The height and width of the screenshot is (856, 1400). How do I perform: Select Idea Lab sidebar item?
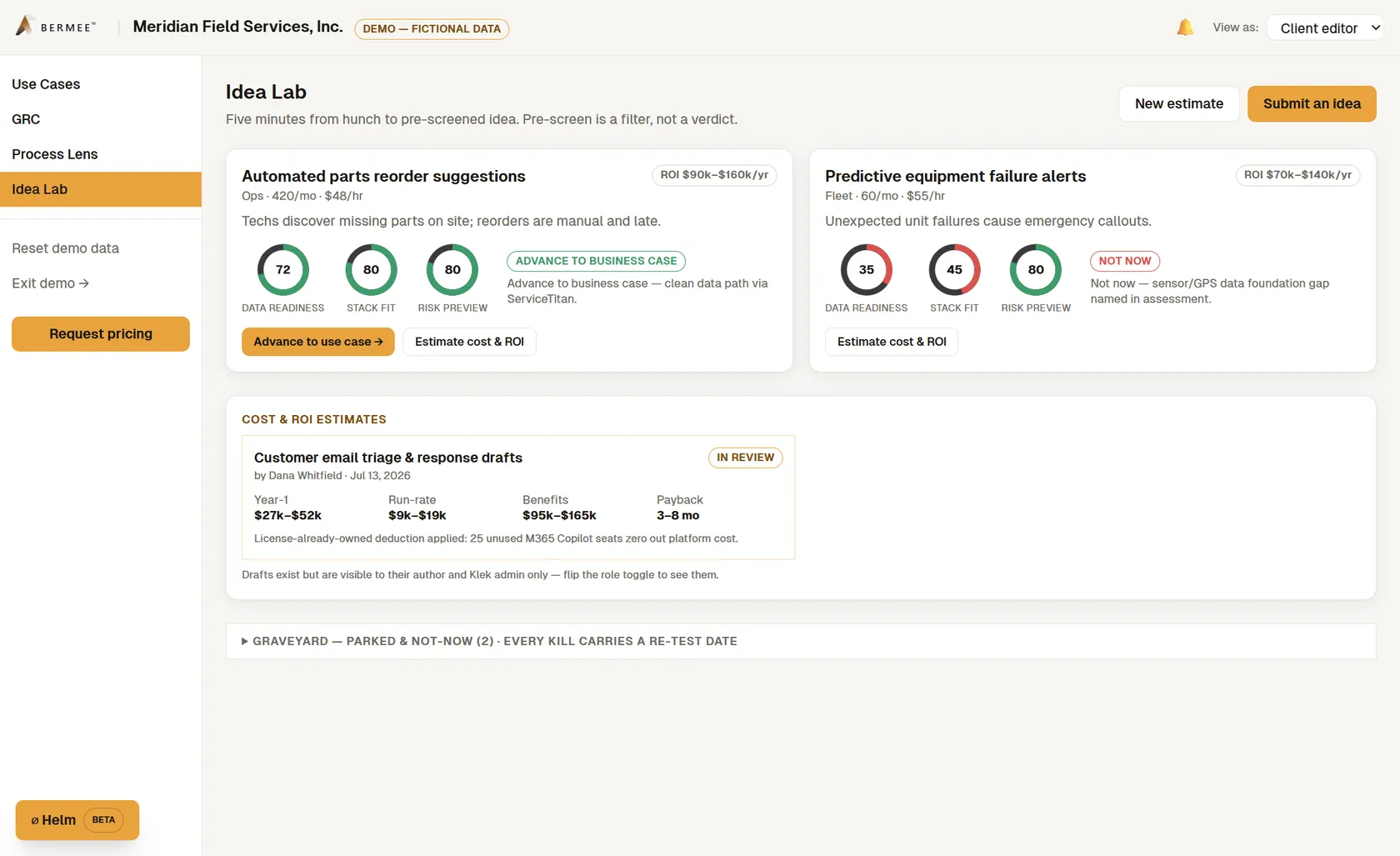tap(101, 189)
